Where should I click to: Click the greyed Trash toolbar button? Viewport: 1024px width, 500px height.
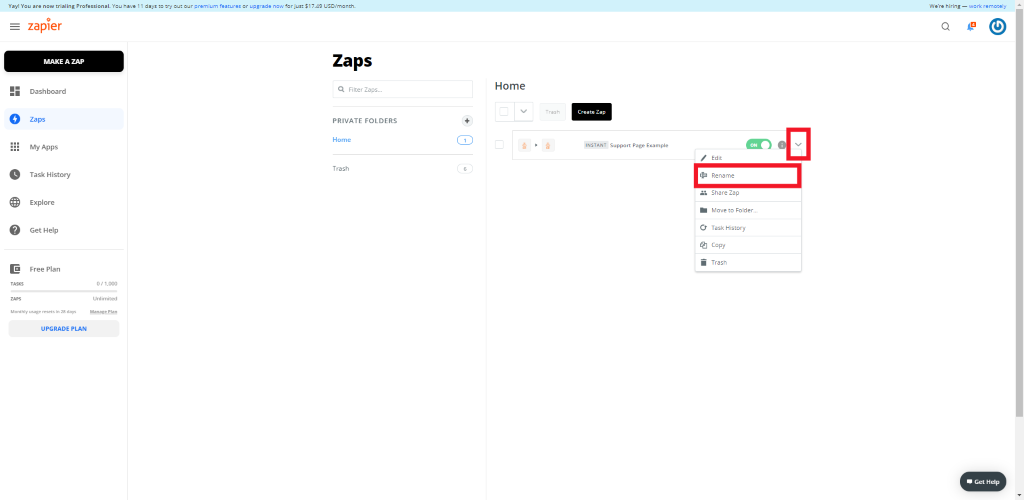pos(552,112)
